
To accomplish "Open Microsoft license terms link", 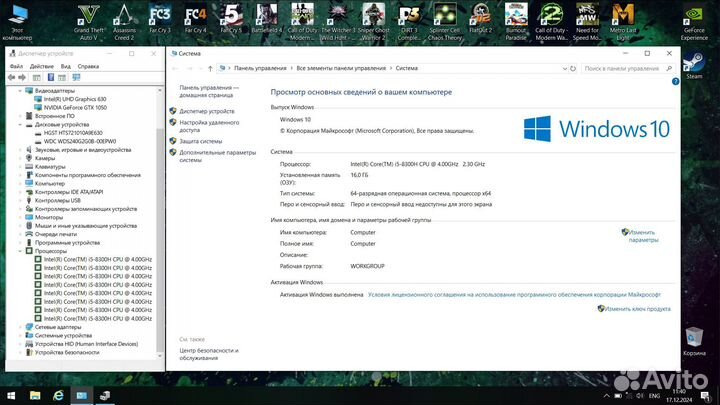I will coord(514,295).
